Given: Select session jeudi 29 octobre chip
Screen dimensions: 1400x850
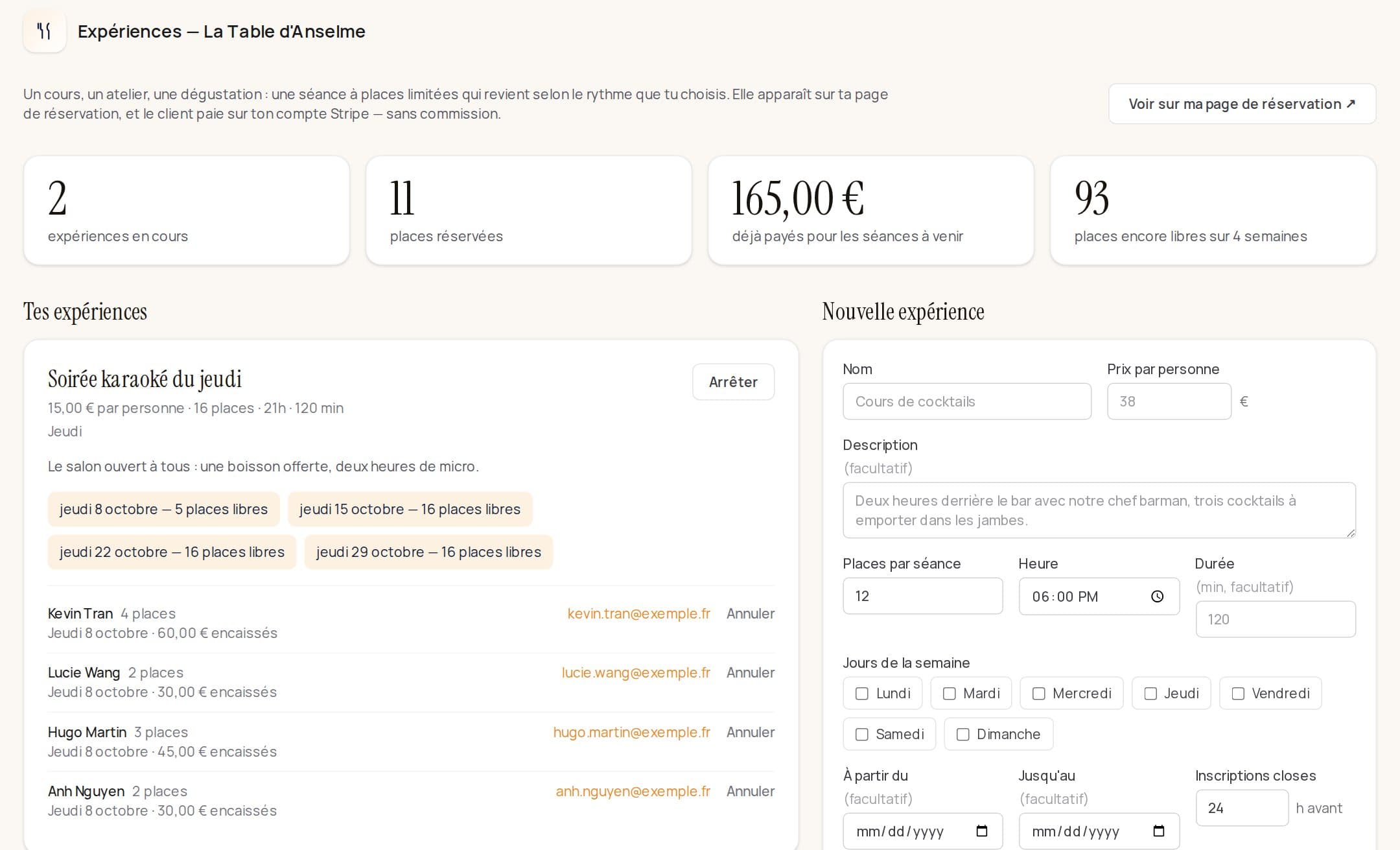Looking at the screenshot, I should [x=428, y=552].
